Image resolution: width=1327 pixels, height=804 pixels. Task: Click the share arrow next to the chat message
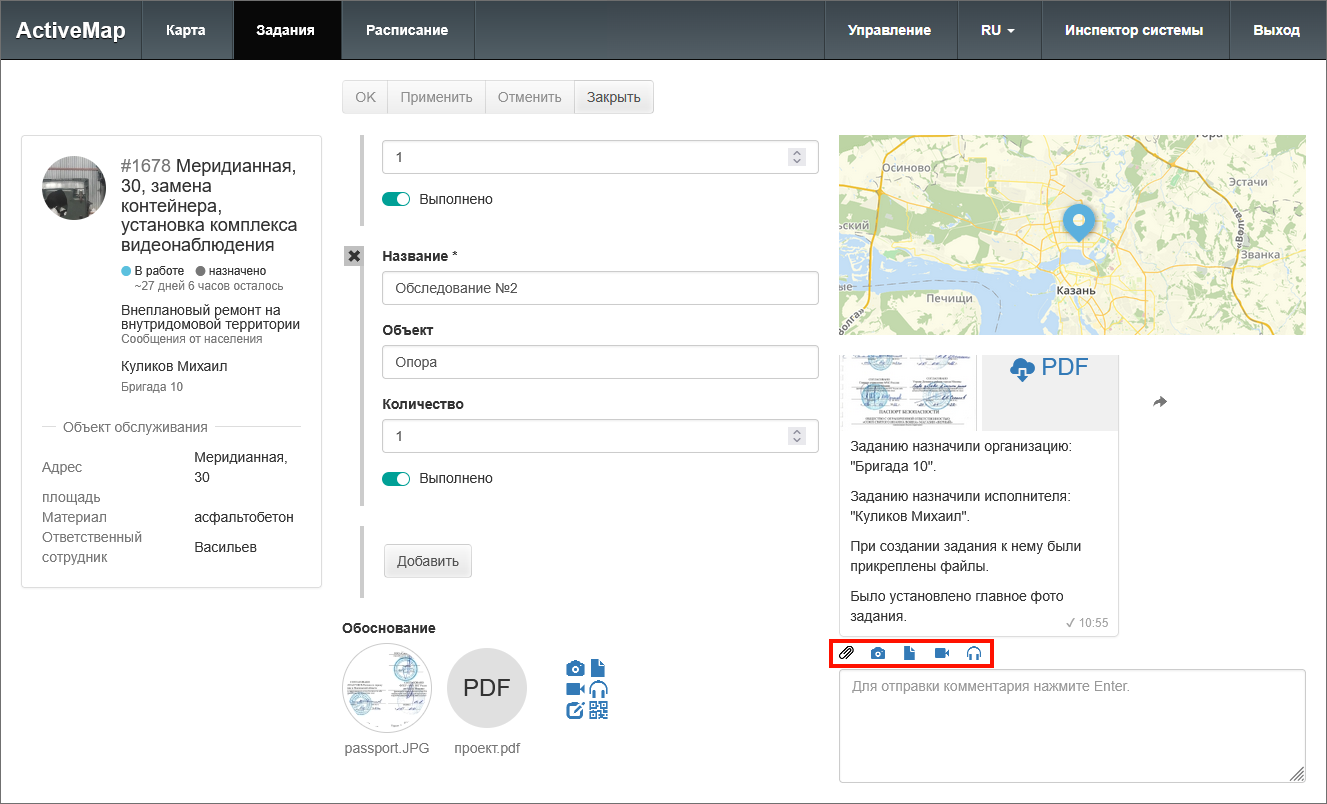coord(1159,401)
